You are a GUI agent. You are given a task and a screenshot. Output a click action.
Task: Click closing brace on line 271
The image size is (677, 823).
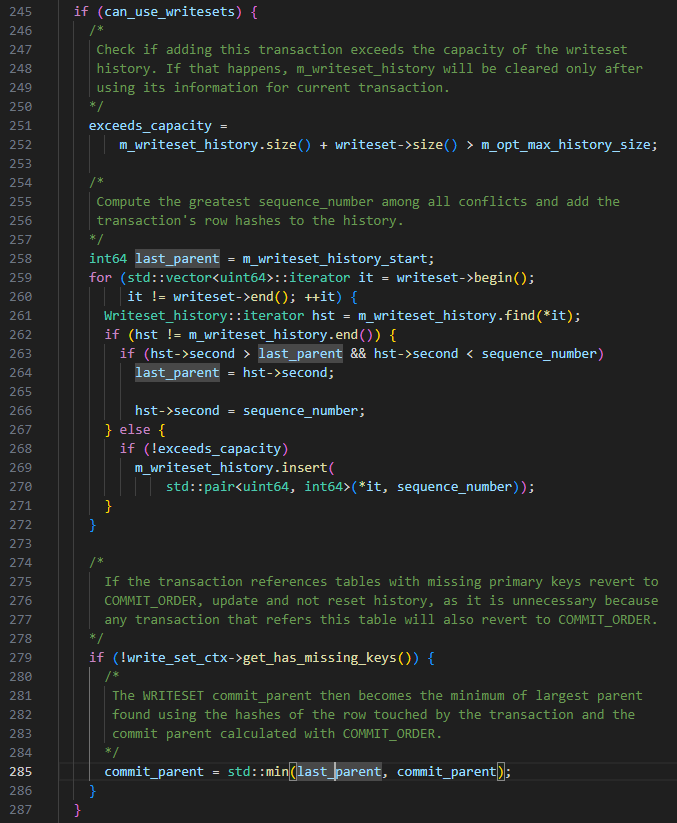tap(108, 506)
